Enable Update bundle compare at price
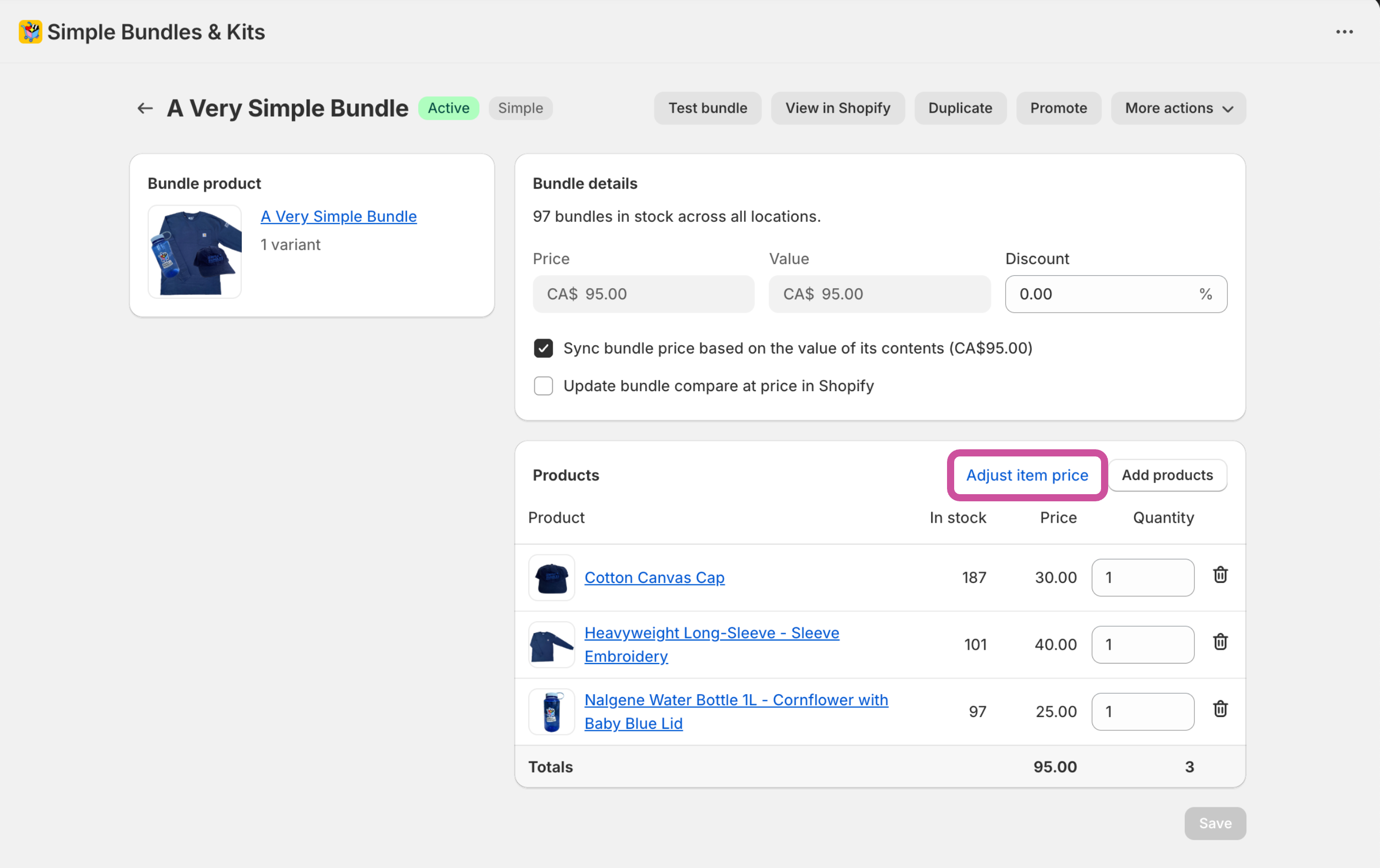Image resolution: width=1380 pixels, height=868 pixels. pos(543,386)
